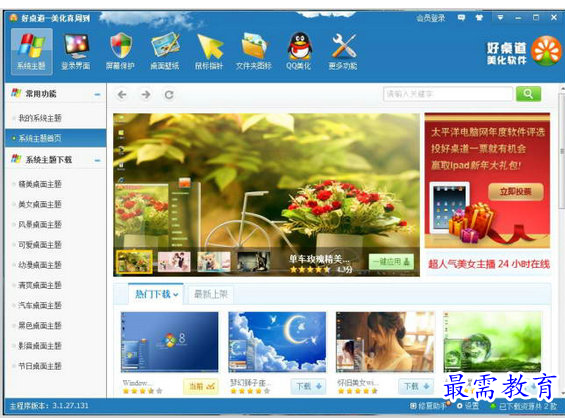Switch to the 热门下载 tab
Viewport: 565px width, 418px height.
pos(156,294)
